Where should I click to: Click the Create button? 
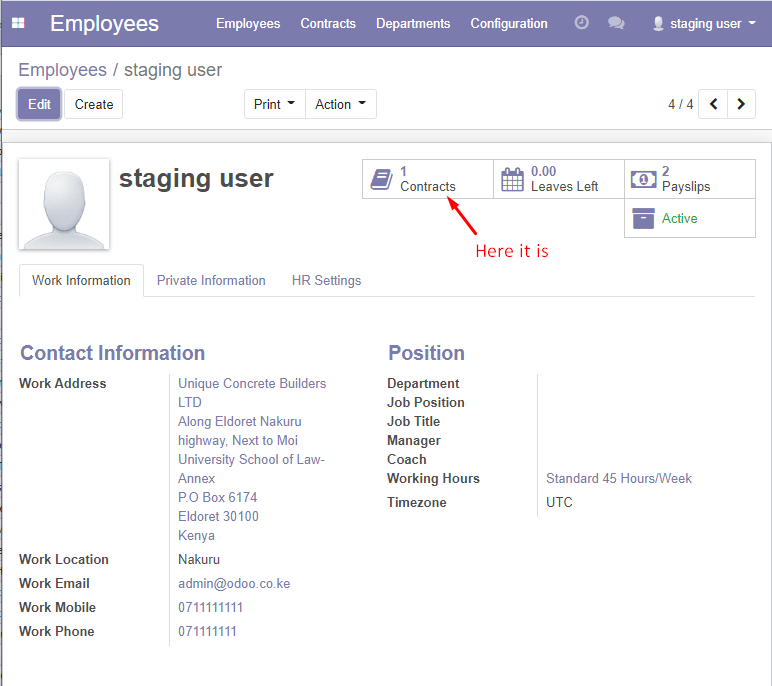(94, 104)
